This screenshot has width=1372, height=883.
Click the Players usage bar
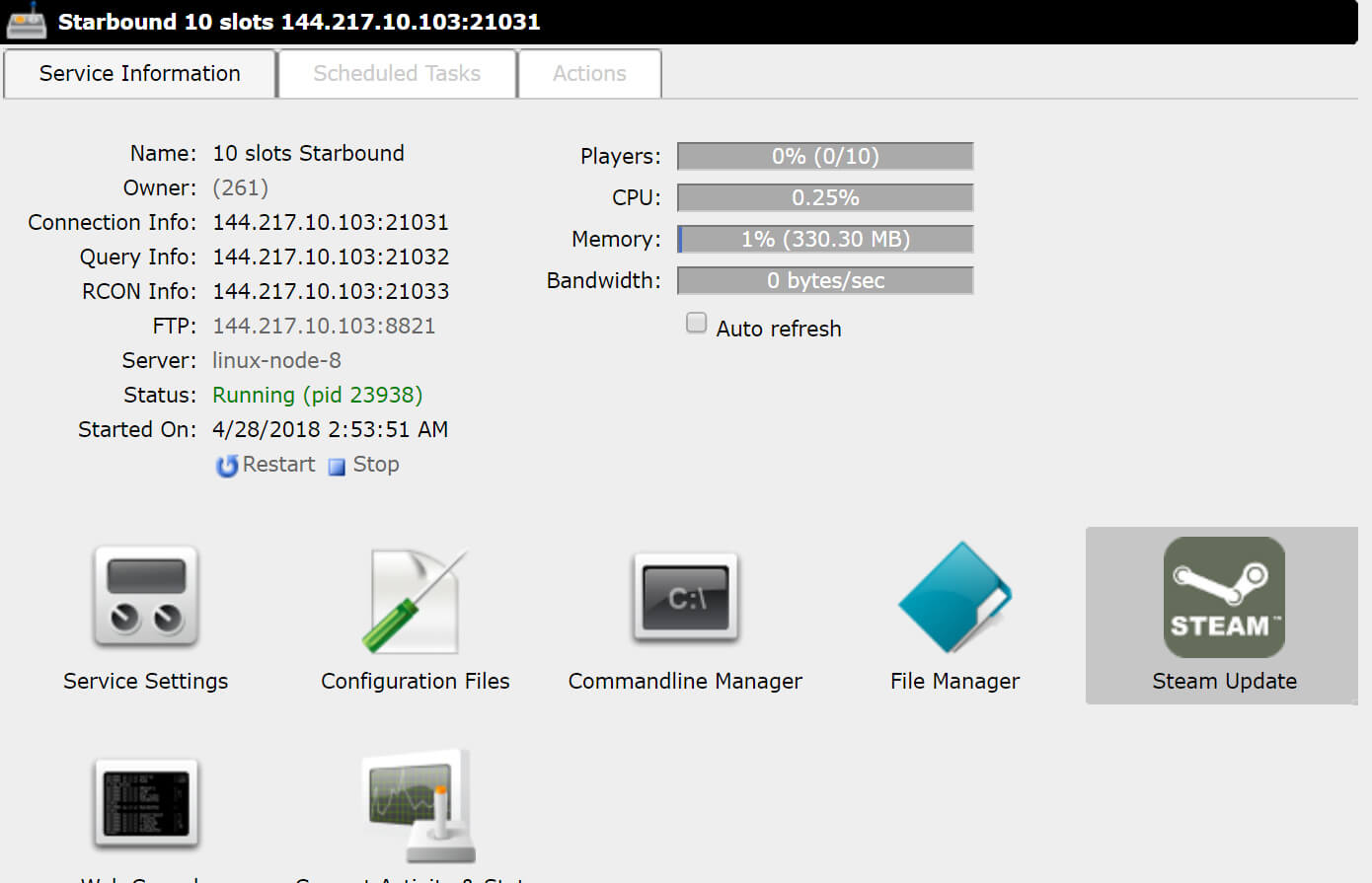click(x=825, y=156)
